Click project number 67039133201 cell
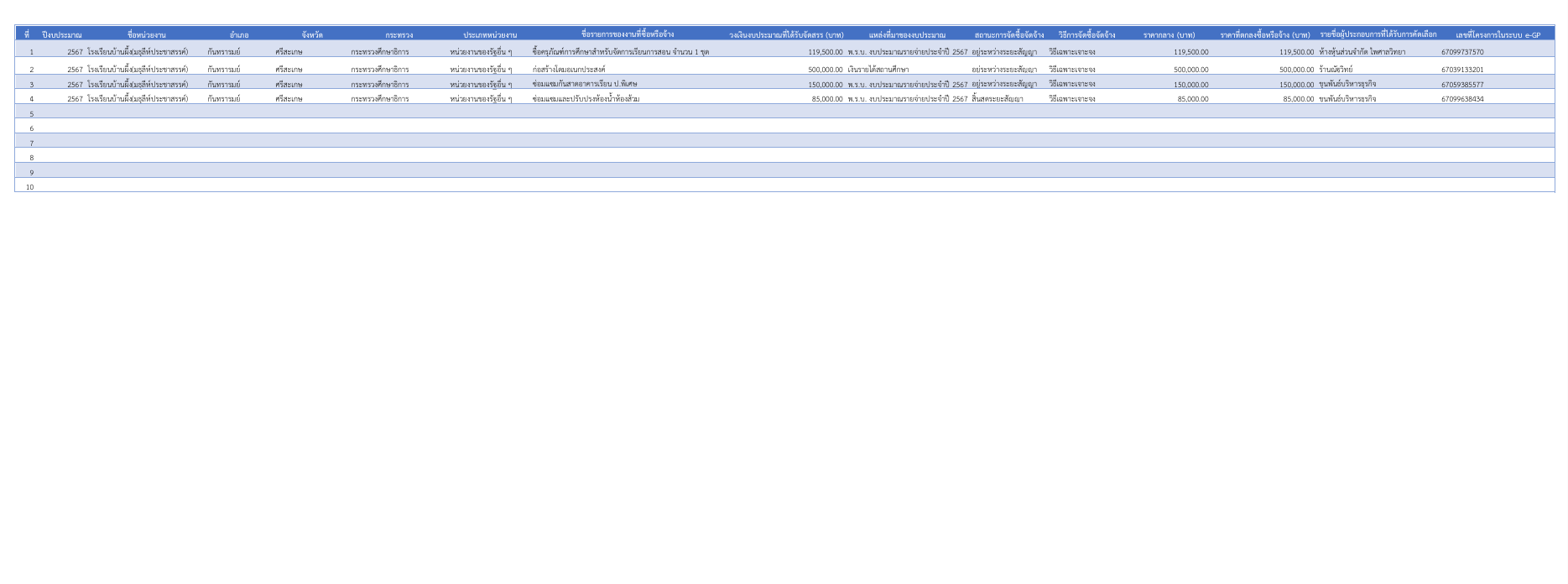Image resolution: width=1568 pixels, height=584 pixels. click(1462, 70)
